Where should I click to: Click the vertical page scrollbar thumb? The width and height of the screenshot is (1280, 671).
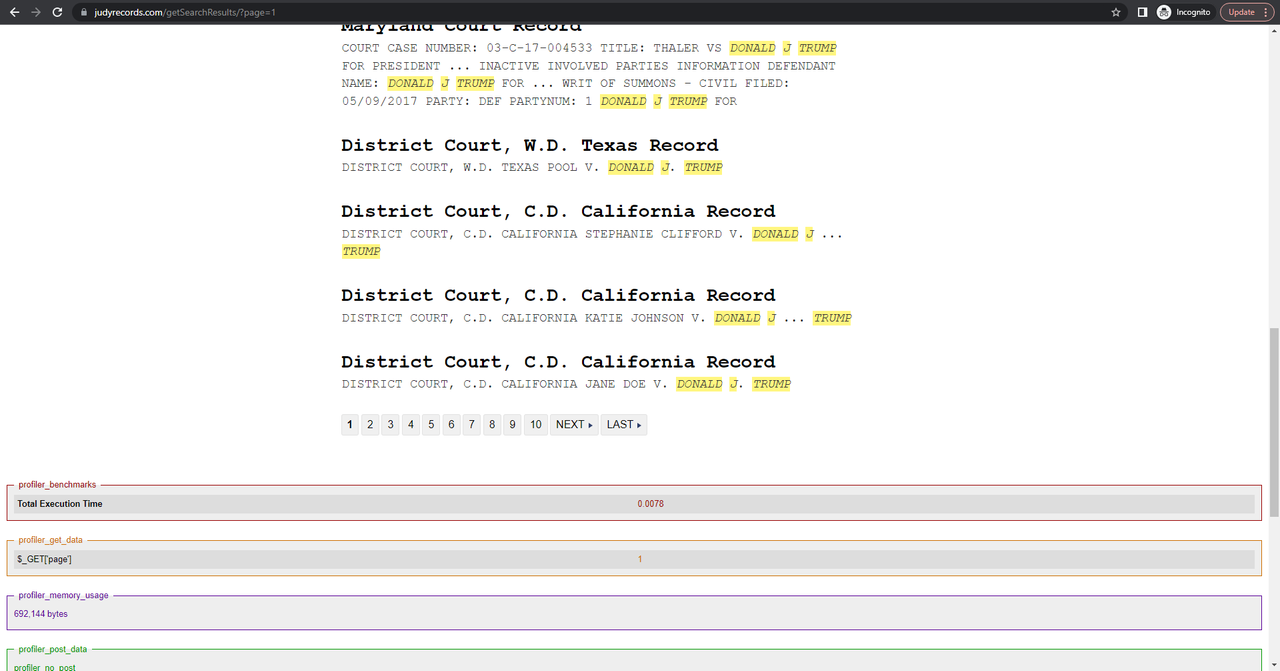tap(1273, 421)
